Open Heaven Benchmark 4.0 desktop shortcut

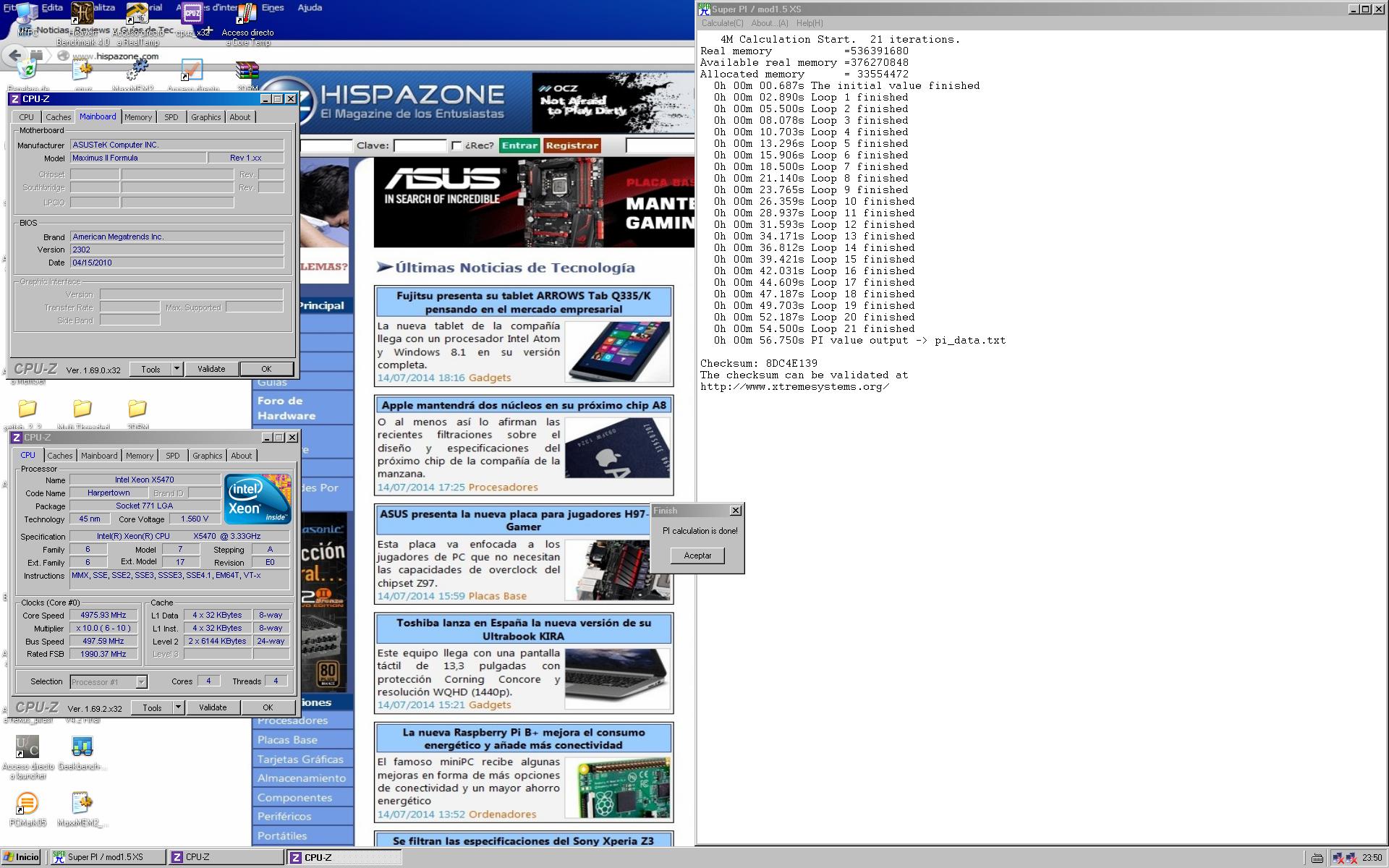[82, 14]
